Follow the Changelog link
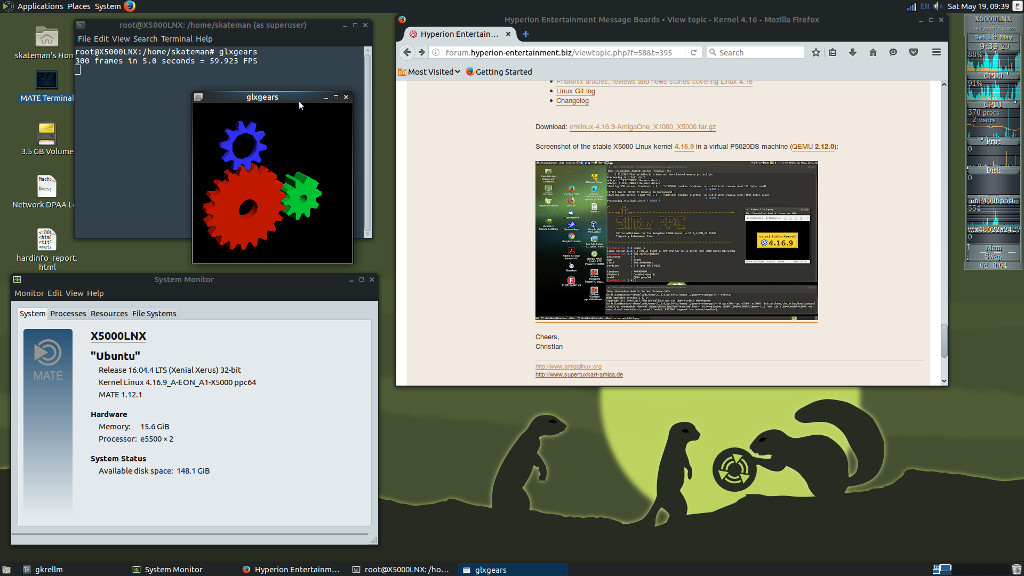The width and height of the screenshot is (1024, 576). (573, 101)
